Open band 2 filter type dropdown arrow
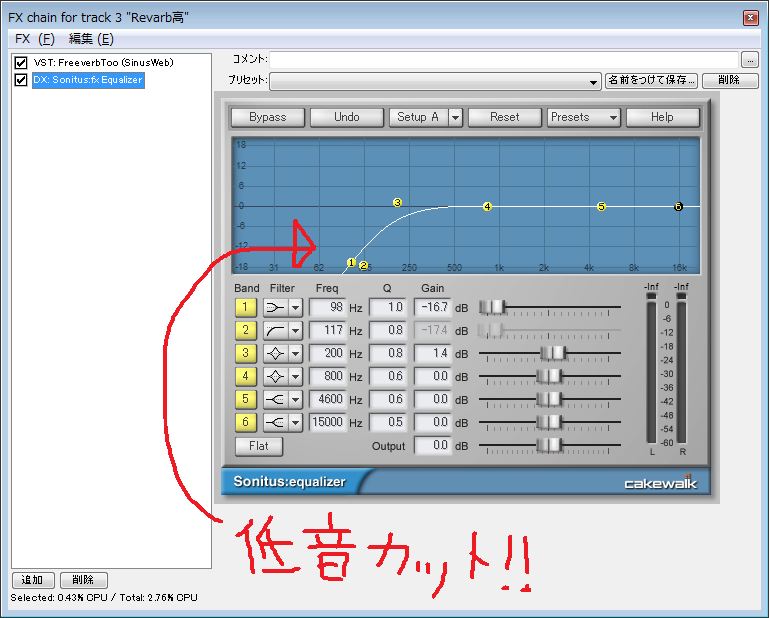 295,331
